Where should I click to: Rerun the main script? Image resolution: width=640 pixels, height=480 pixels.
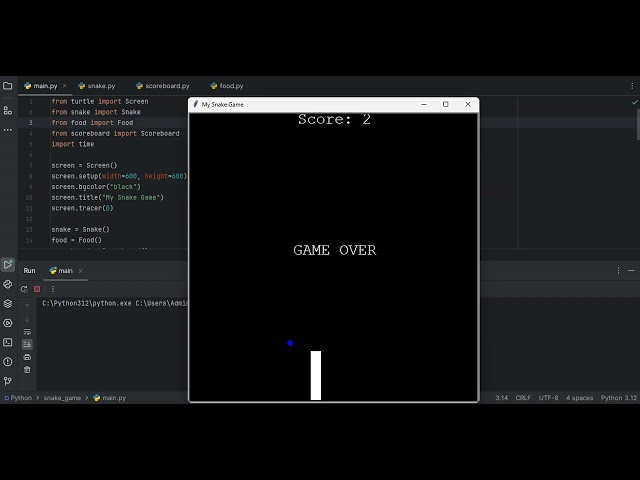24,289
